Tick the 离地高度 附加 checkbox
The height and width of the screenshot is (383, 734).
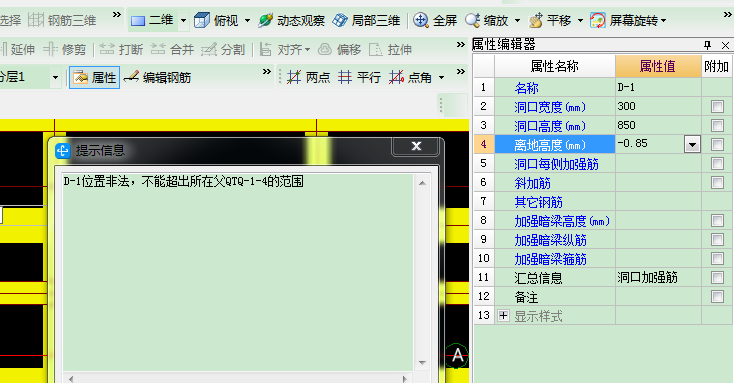(x=717, y=145)
